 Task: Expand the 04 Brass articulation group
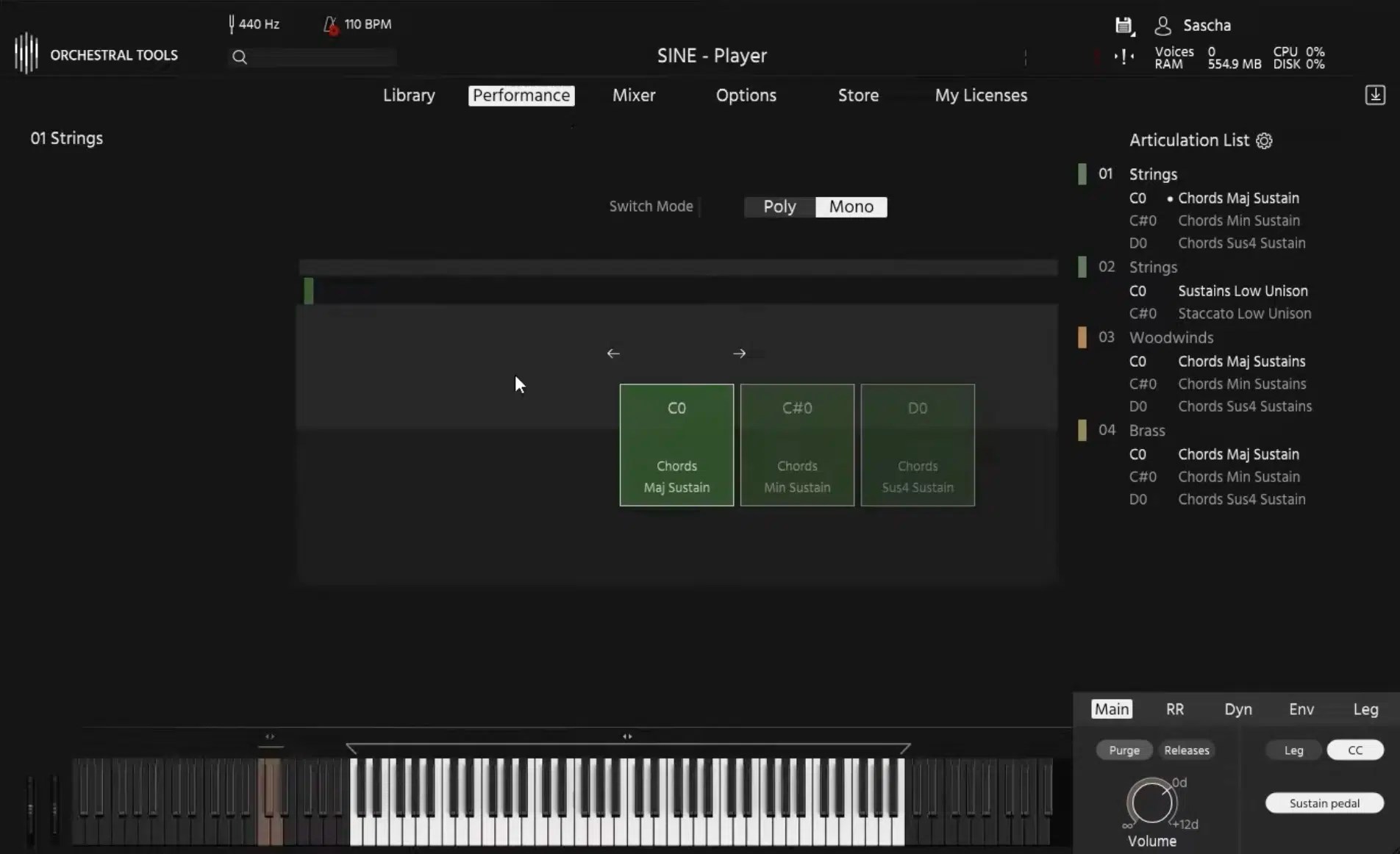click(1148, 430)
